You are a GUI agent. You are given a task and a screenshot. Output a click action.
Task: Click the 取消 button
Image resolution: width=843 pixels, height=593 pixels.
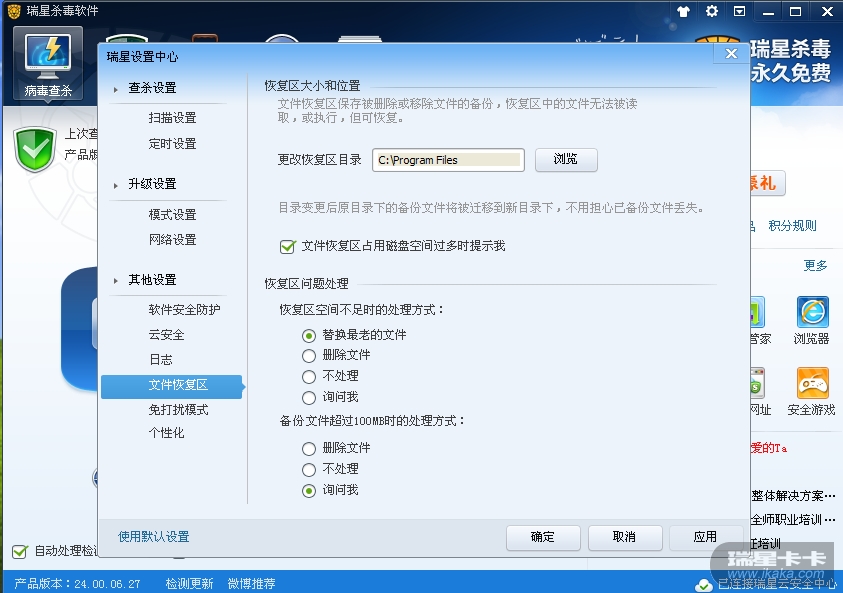tap(625, 537)
